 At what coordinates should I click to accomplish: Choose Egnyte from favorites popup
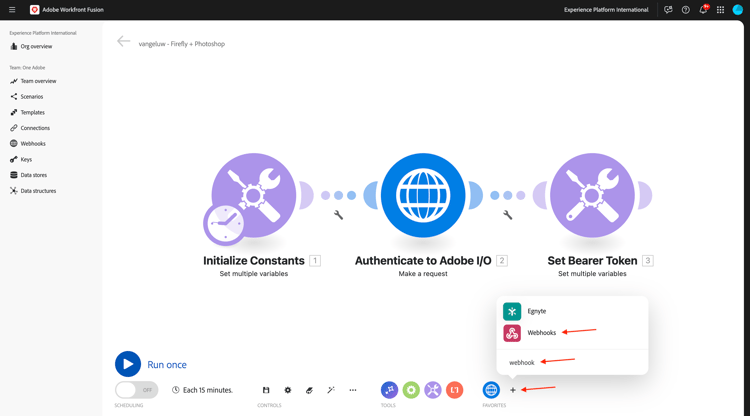[x=572, y=311]
